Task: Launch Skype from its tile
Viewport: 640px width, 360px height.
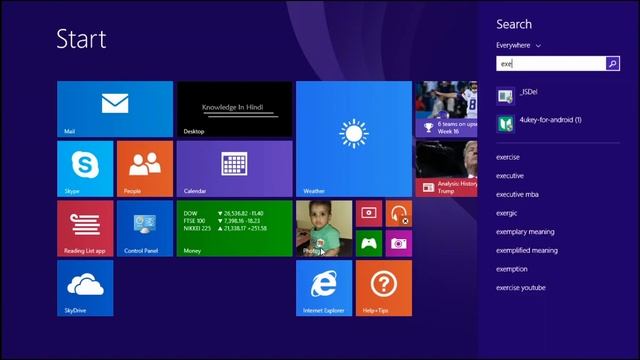Action: coord(85,169)
